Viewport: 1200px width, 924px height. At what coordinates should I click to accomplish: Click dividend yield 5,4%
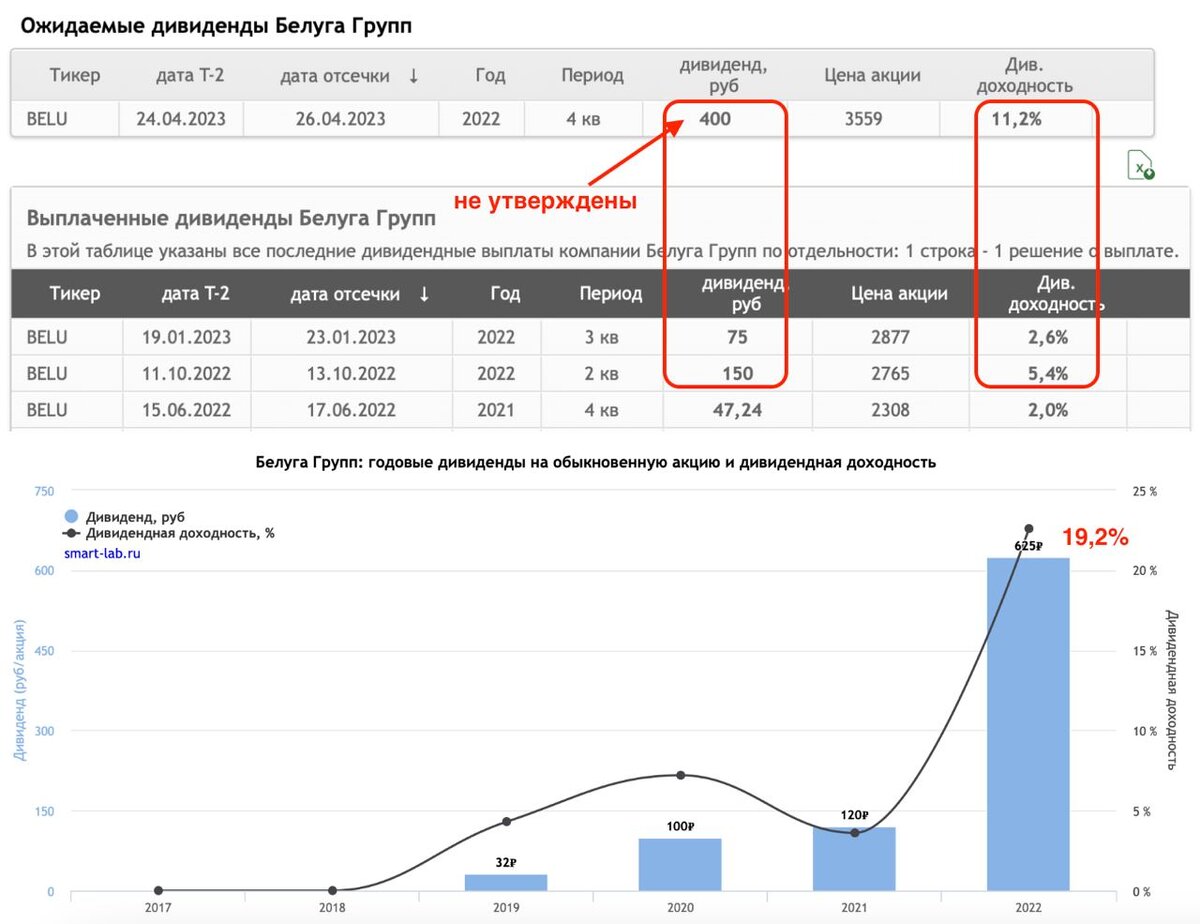point(1048,374)
